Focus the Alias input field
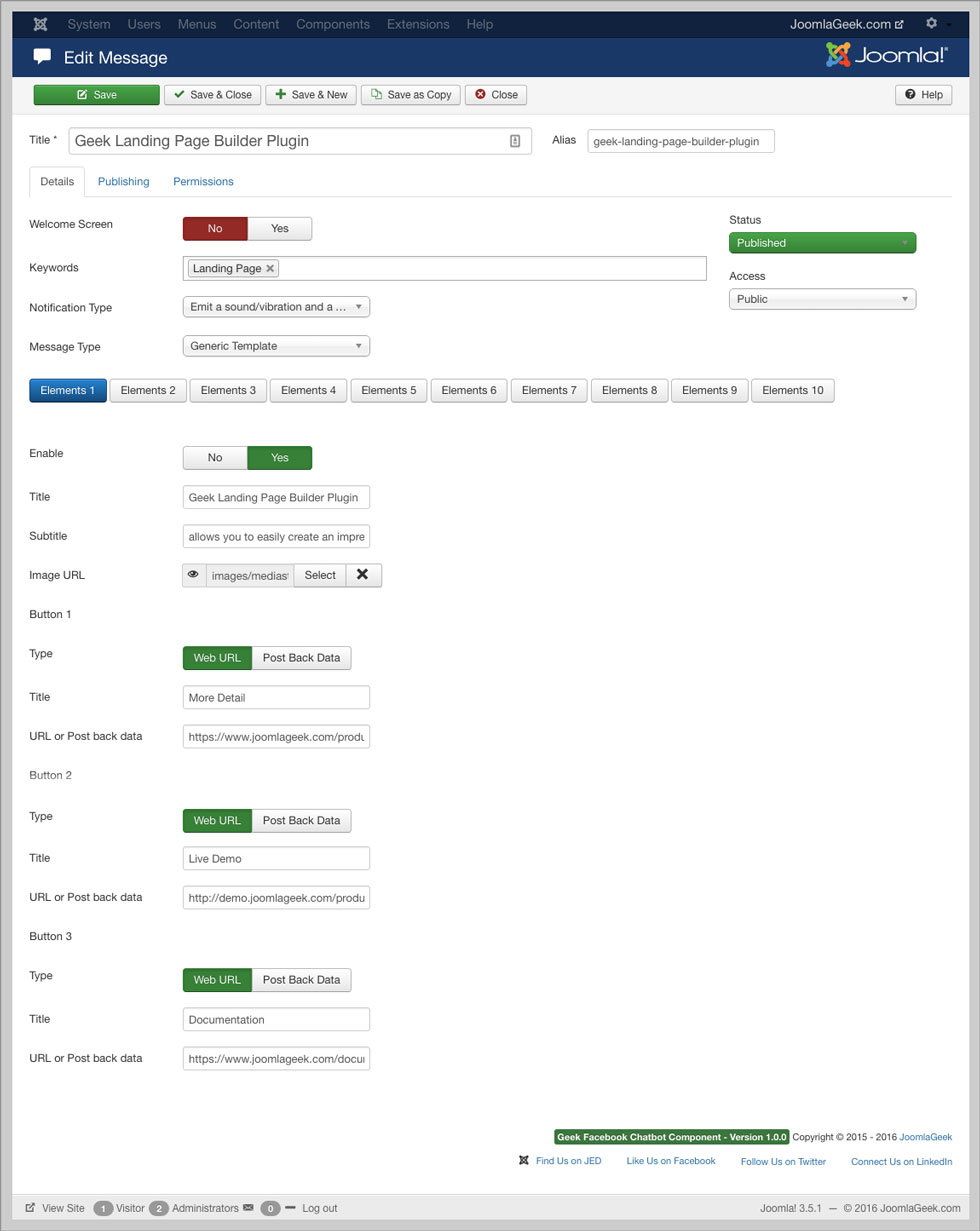The image size is (980, 1231). click(x=681, y=141)
